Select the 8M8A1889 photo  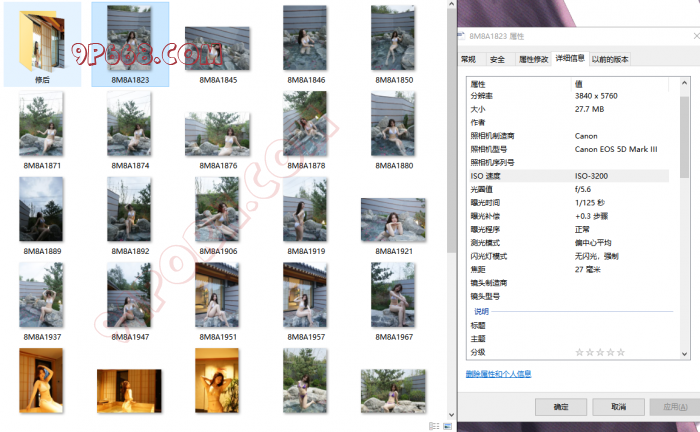pos(42,209)
